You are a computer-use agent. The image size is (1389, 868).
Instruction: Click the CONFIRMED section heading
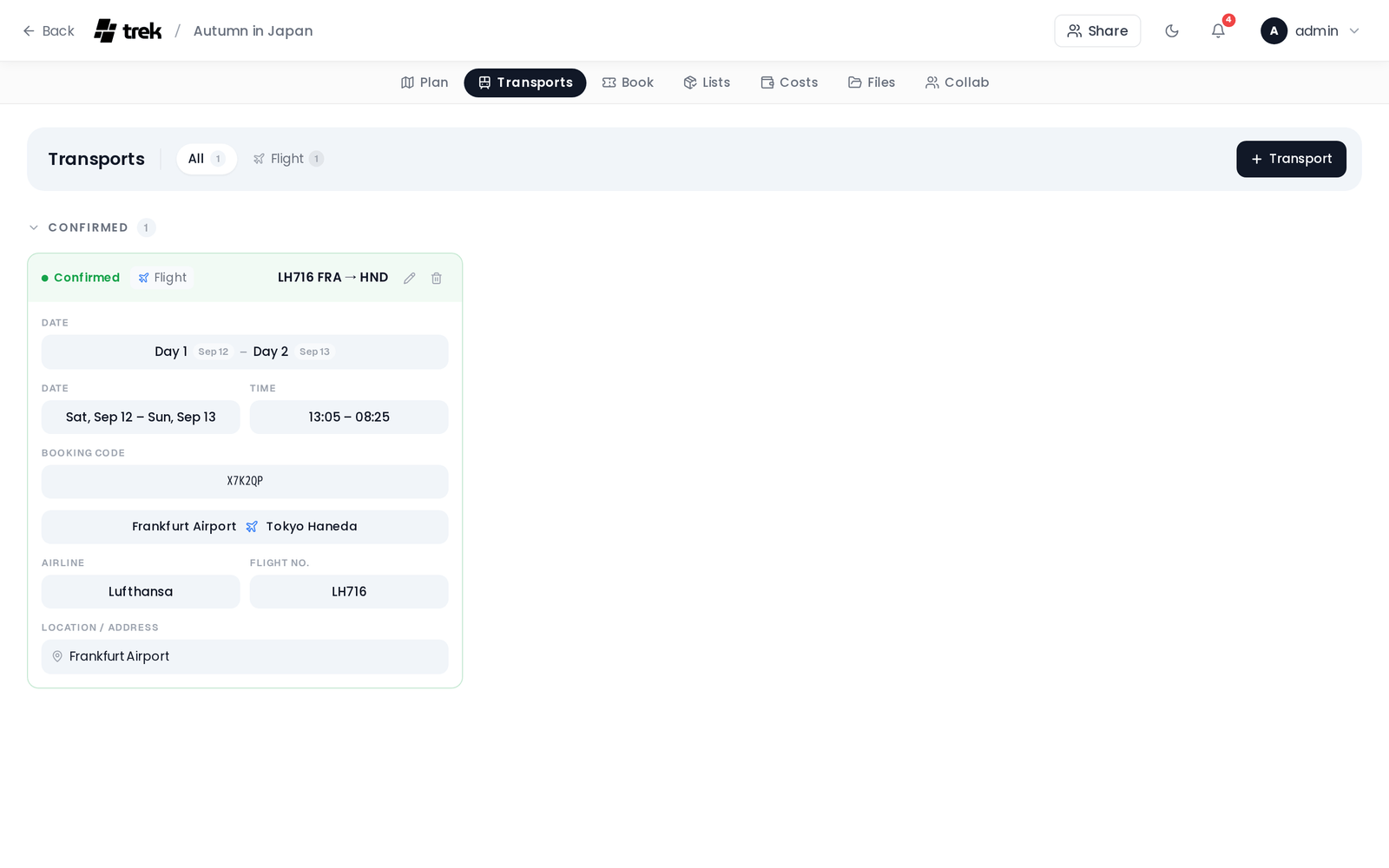tap(88, 227)
